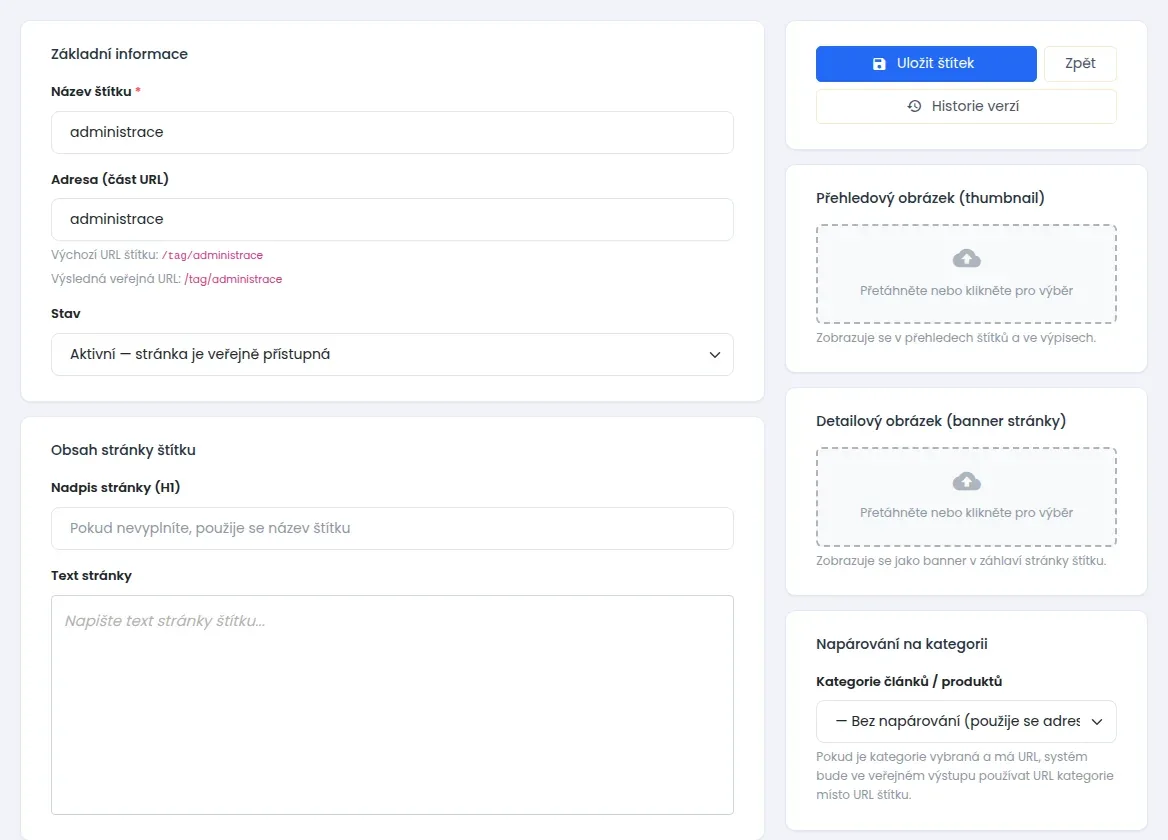Click the Napárování na kategorii heading
Viewport: 1168px width, 840px height.
[901, 644]
